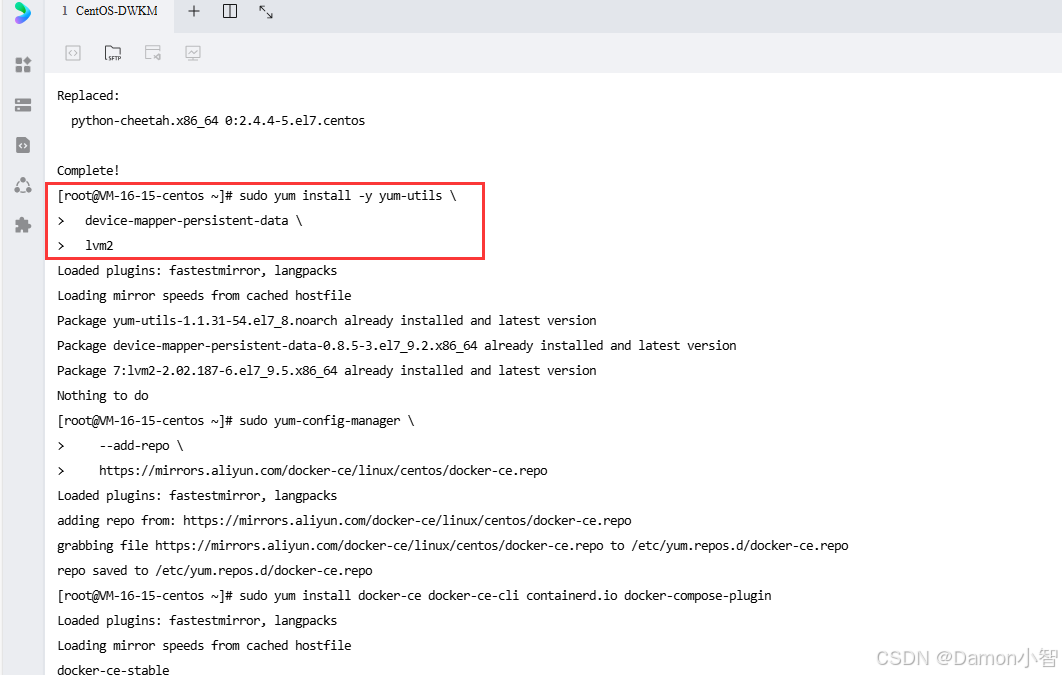
Task: Open the code snippets sidebar icon
Action: click(x=23, y=145)
